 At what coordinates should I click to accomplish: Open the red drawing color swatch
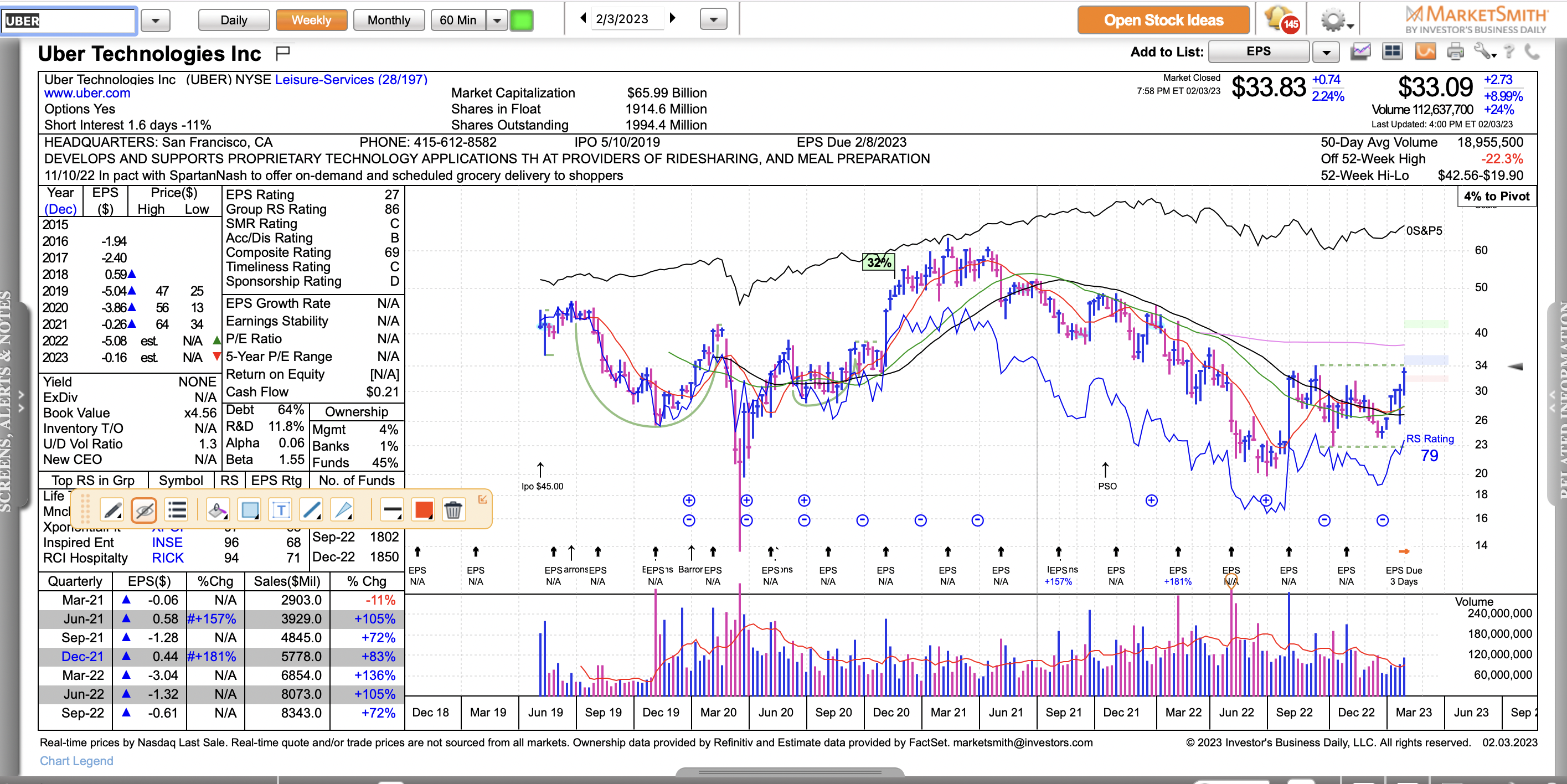[x=423, y=510]
